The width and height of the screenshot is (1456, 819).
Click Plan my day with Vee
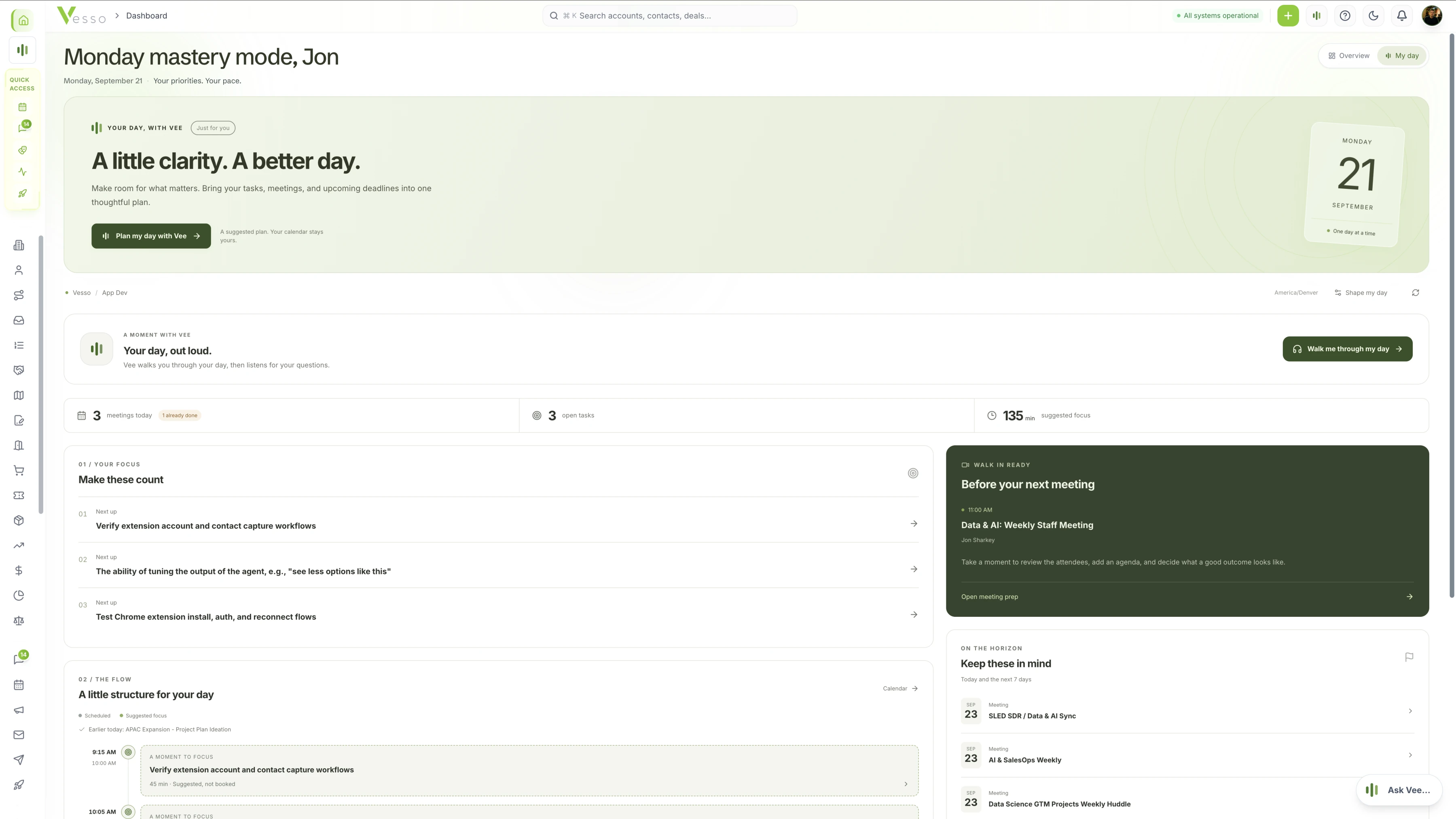[x=151, y=236]
